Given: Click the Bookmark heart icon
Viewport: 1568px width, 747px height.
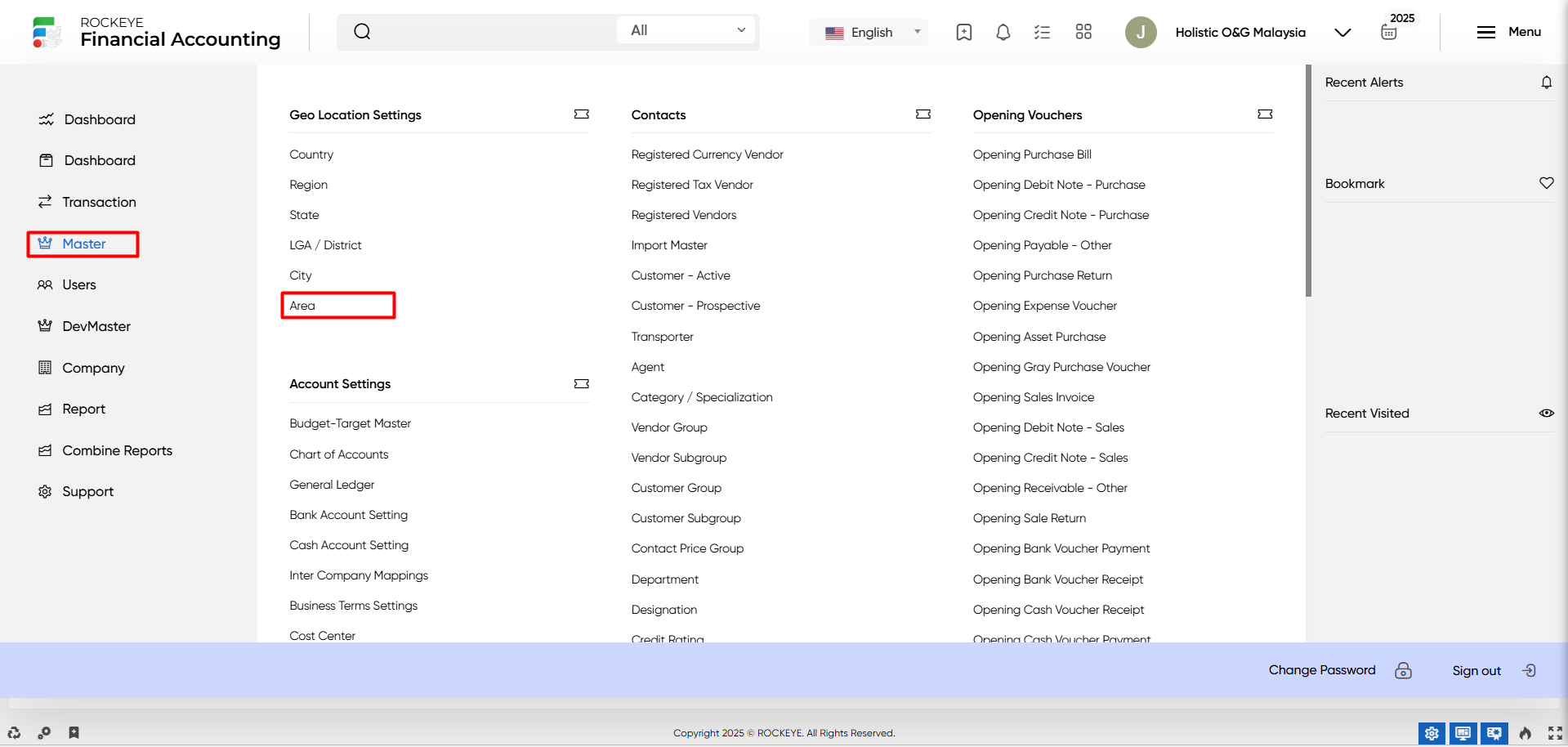Looking at the screenshot, I should [x=1547, y=183].
